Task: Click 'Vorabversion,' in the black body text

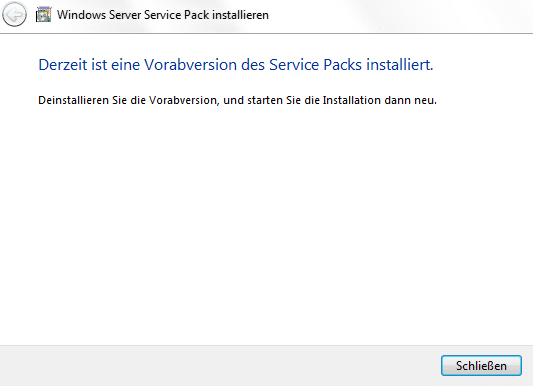Action: point(184,100)
